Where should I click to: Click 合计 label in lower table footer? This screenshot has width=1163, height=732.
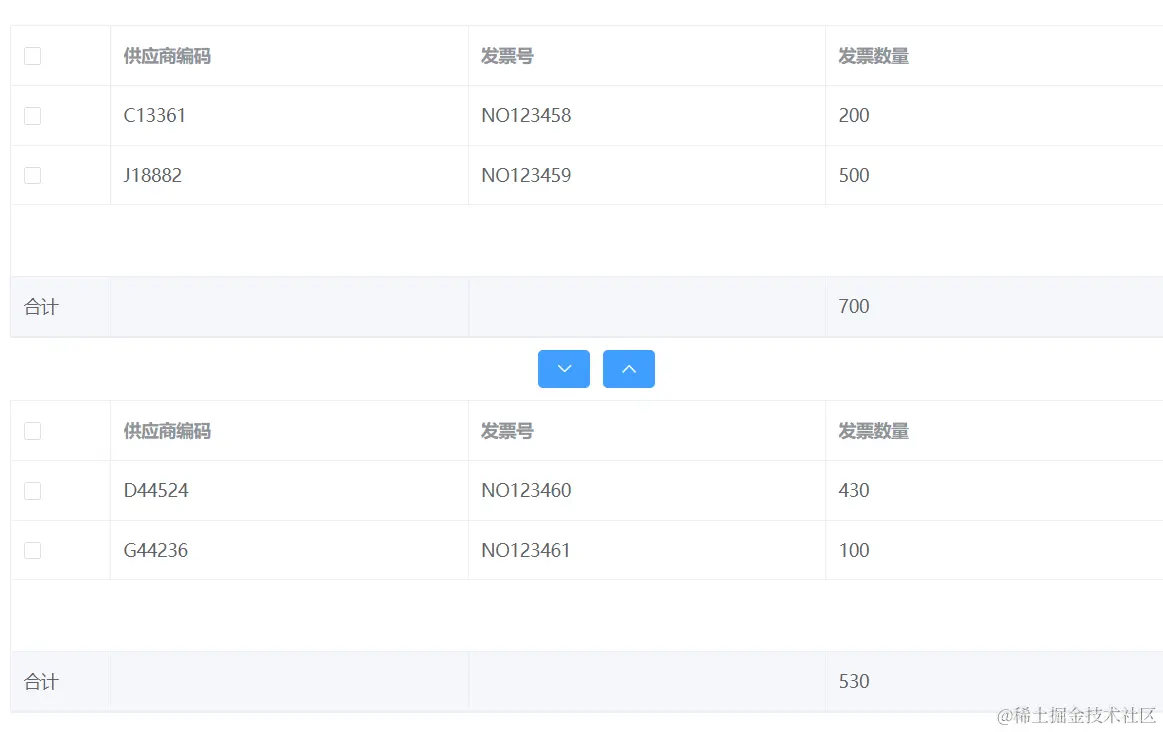tap(41, 682)
